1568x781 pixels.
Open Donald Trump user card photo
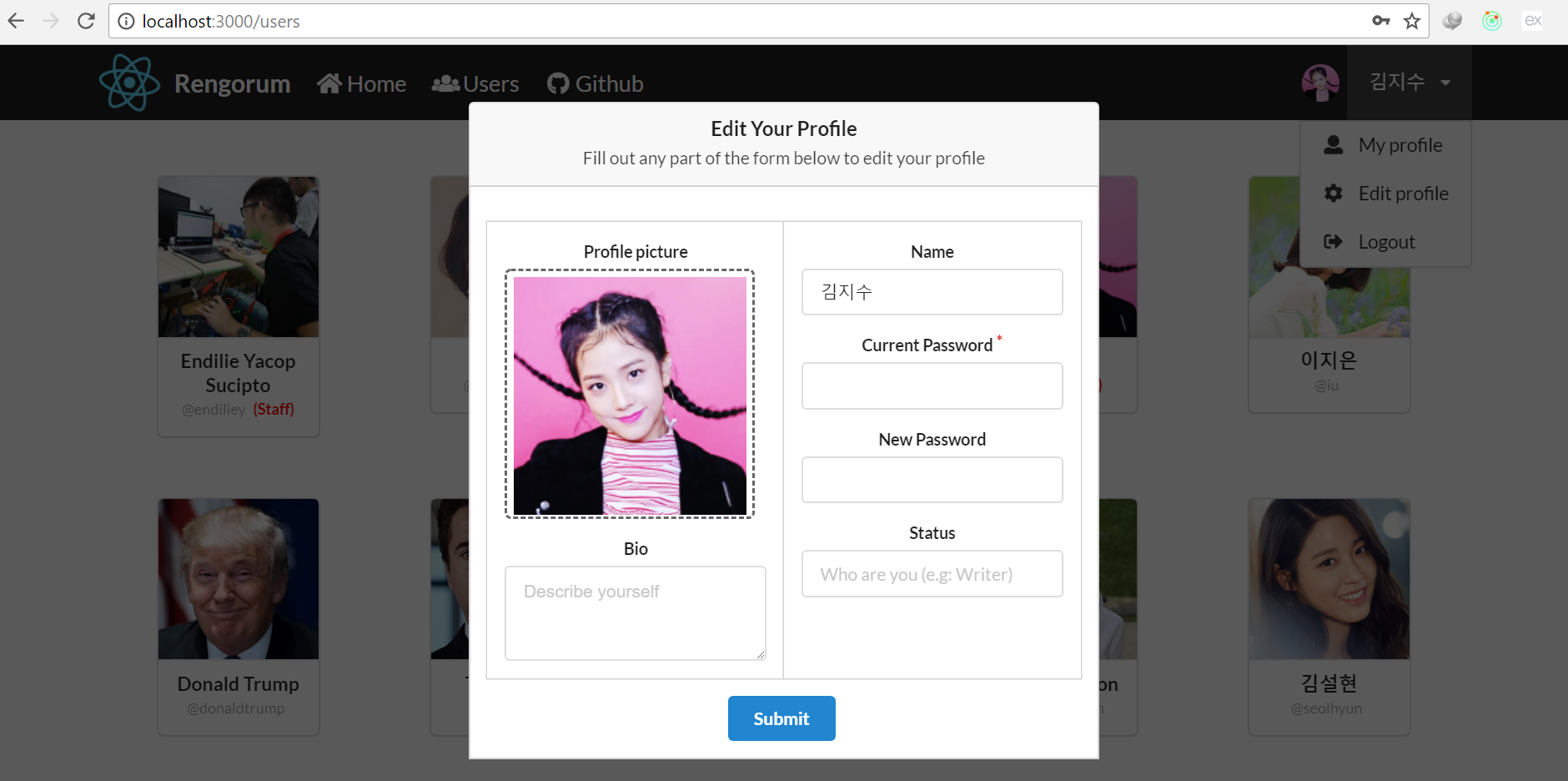[239, 579]
